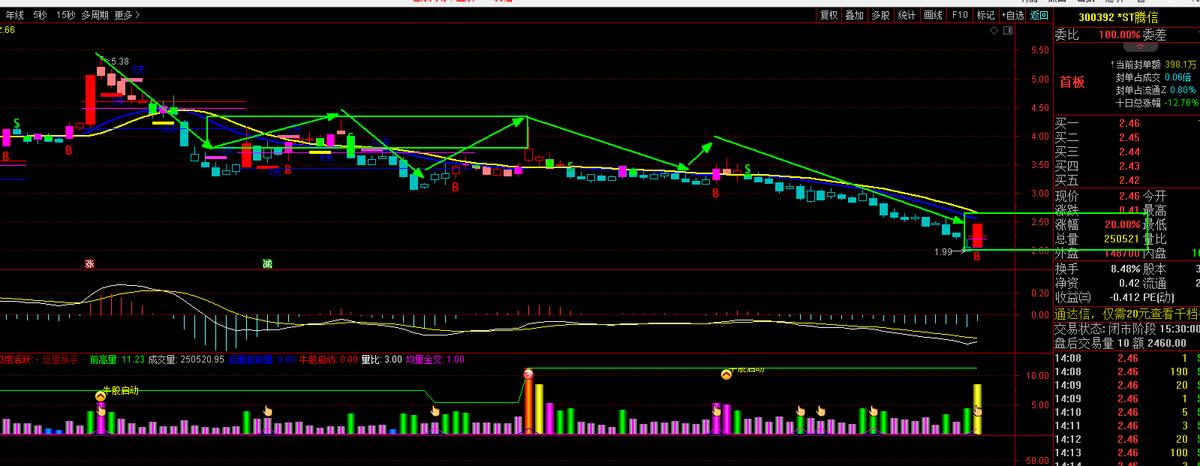Select the 15秒 period tab
Screen dimensions: 1200x466
click(x=65, y=15)
